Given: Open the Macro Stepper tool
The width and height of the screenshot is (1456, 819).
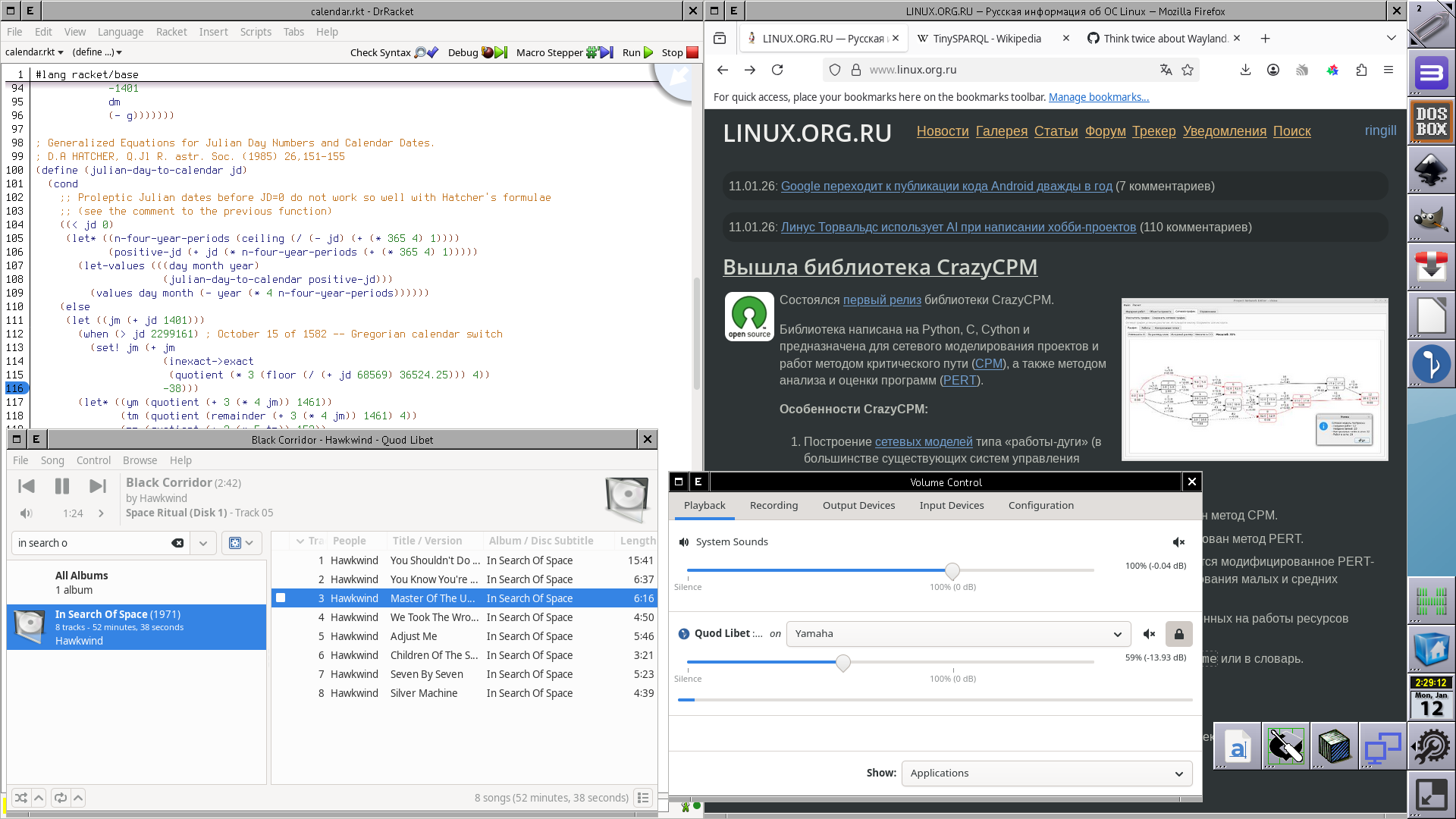Looking at the screenshot, I should click(x=563, y=52).
